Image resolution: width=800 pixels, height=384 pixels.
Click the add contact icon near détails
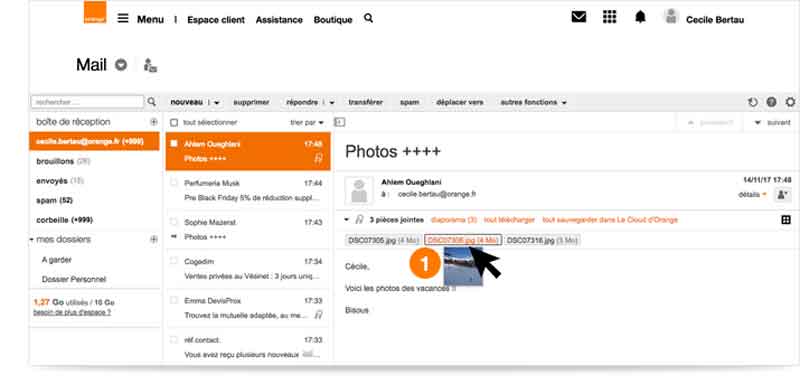tap(782, 194)
